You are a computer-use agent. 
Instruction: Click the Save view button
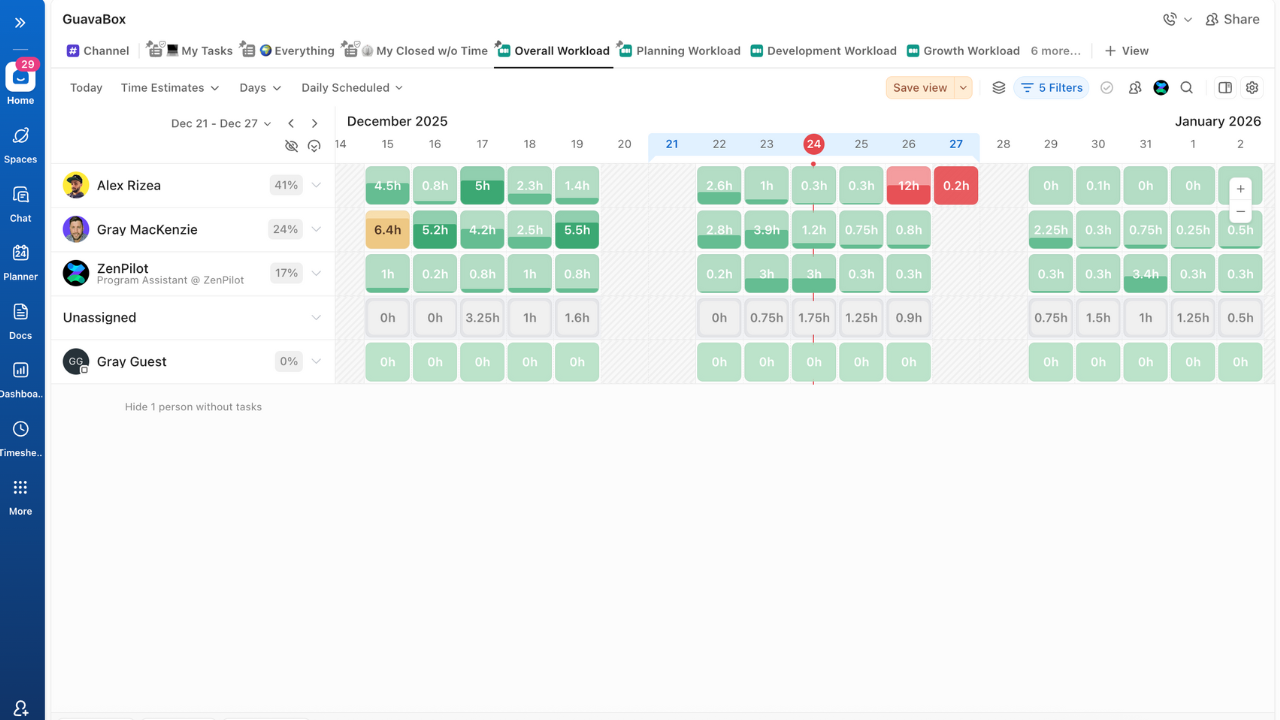point(919,88)
